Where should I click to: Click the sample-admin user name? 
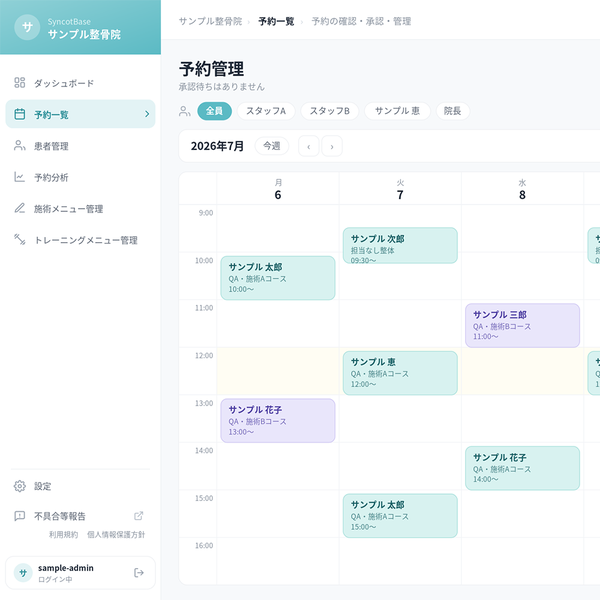click(66, 568)
